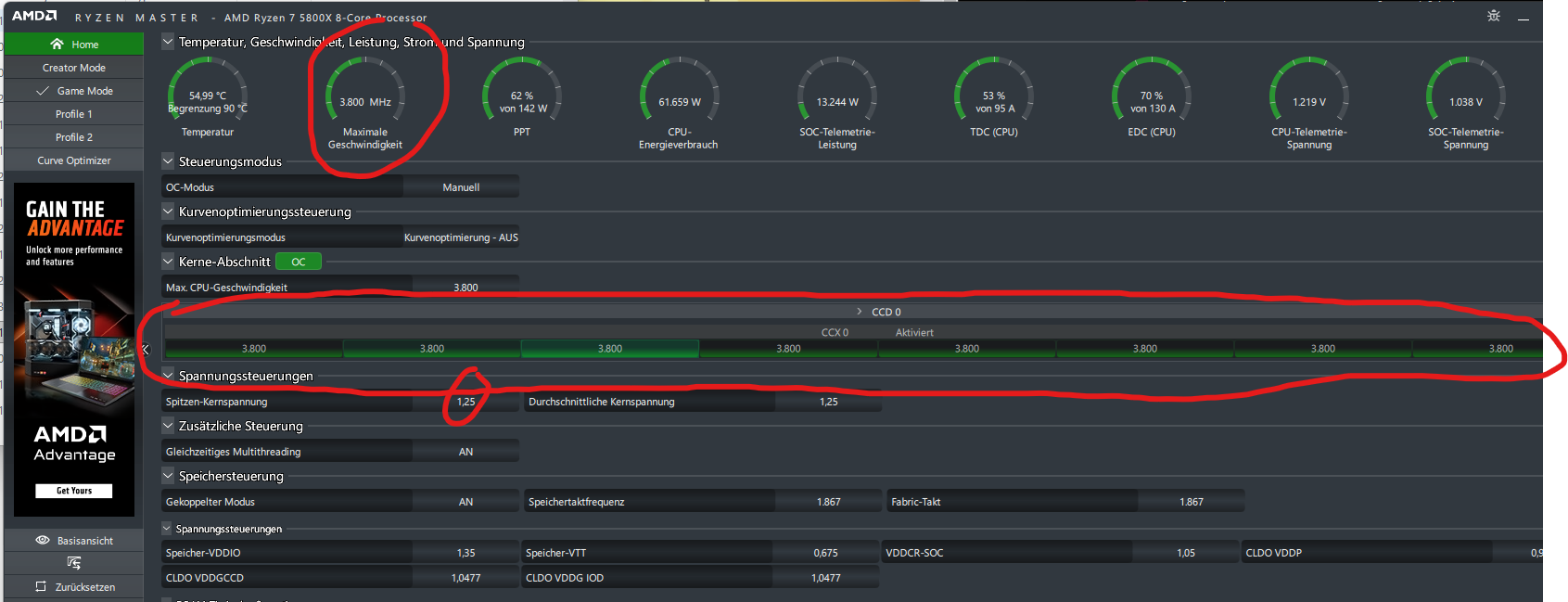
Task: Edit Durchschnittliche Kernspannung value 1,25
Action: pyautogui.click(x=828, y=402)
